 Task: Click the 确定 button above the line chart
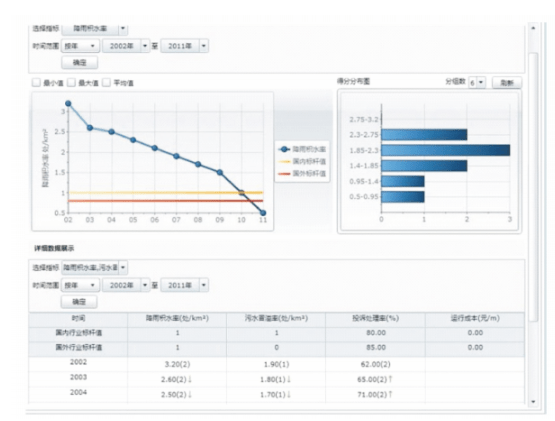[80, 63]
